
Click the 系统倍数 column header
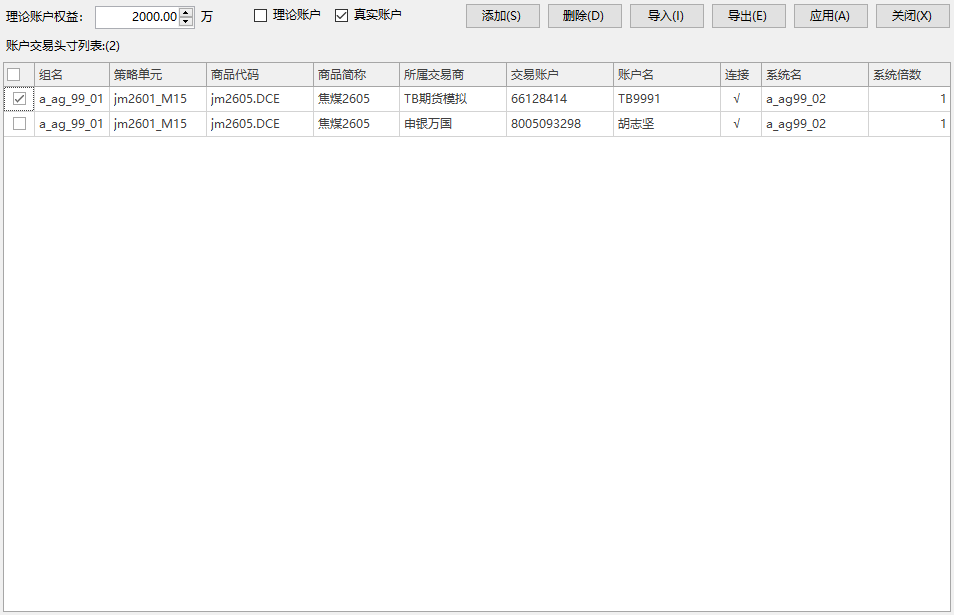click(x=908, y=75)
